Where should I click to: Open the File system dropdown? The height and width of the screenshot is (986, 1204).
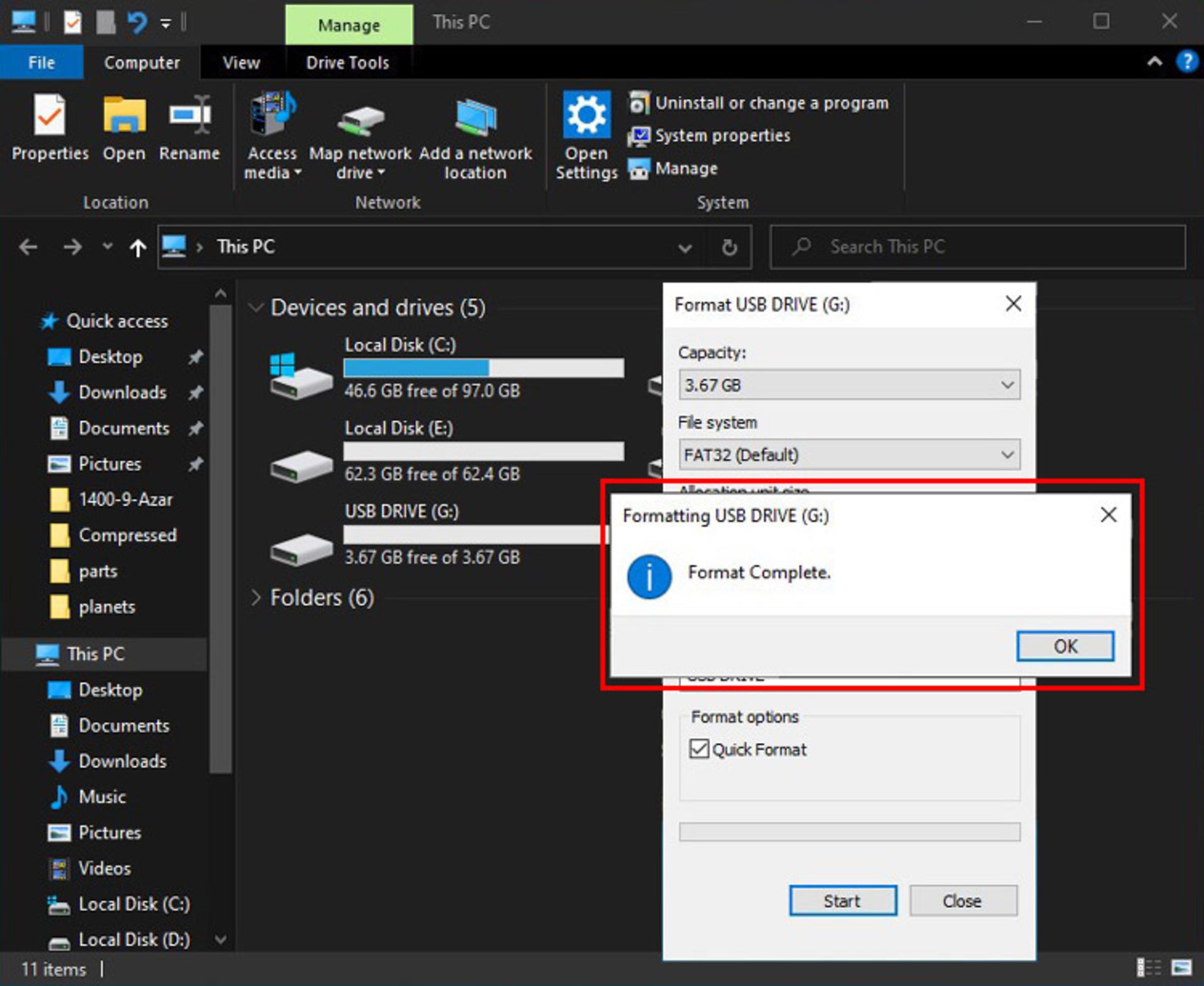tap(849, 455)
